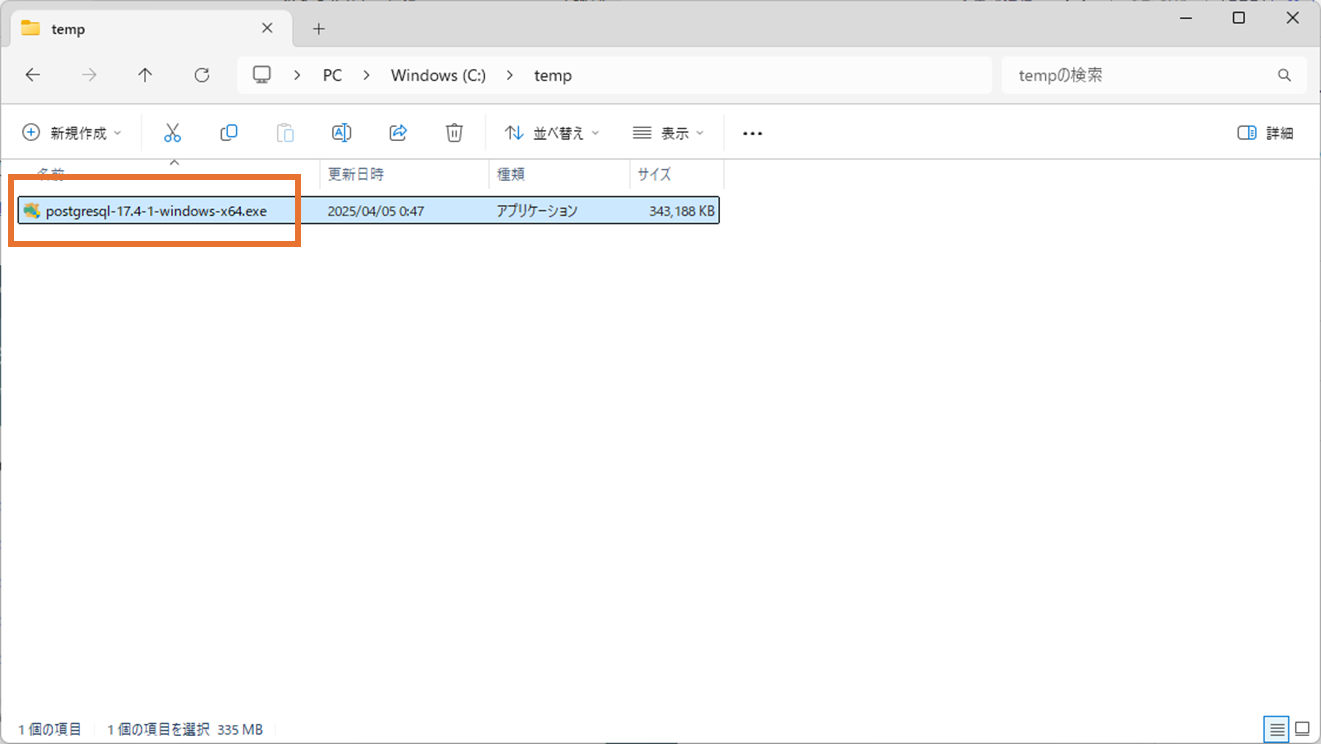Click the date 2025/04/05 0:47
1321x744 pixels.
click(376, 211)
